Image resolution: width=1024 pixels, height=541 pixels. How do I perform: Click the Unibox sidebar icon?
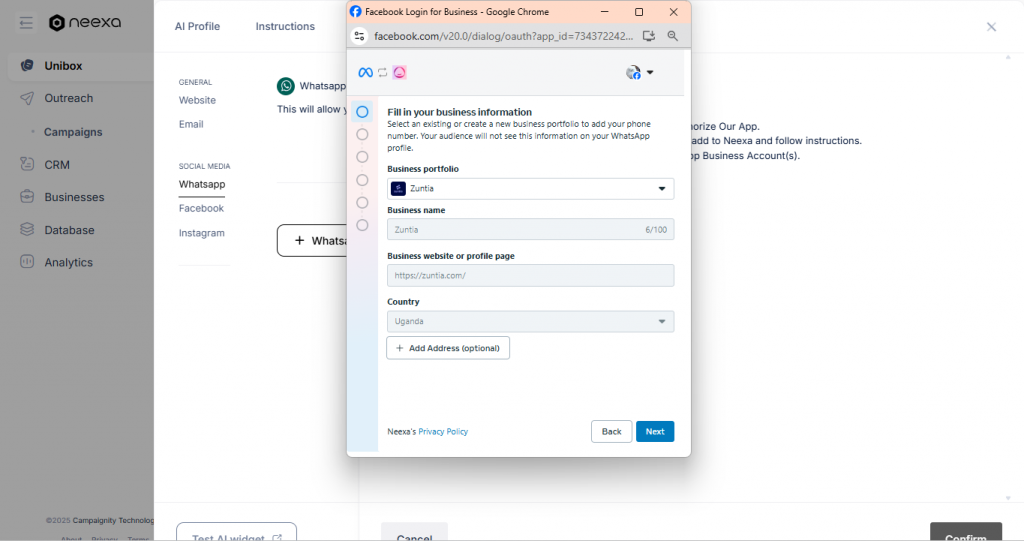(27, 65)
